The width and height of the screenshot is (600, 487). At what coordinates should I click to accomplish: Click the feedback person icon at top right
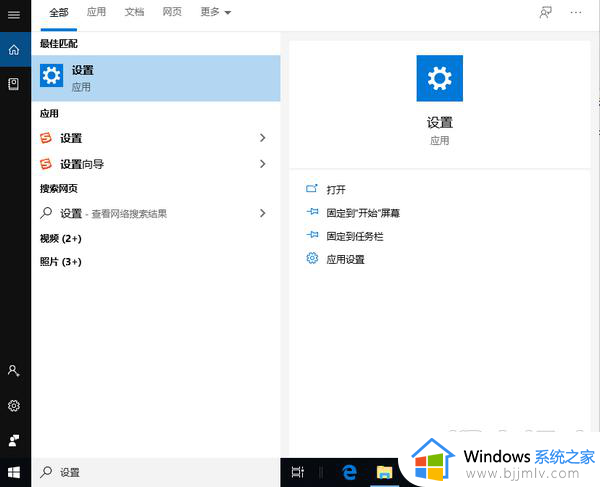546,12
